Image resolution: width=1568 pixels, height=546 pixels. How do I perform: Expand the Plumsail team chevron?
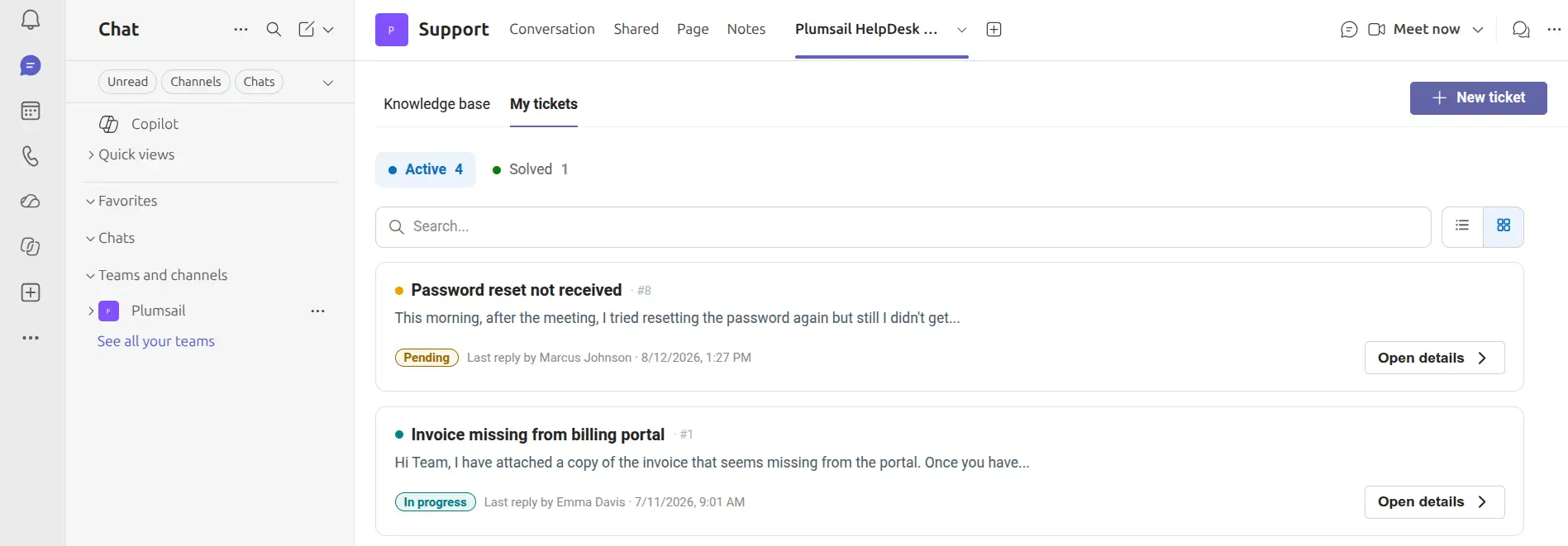point(91,311)
